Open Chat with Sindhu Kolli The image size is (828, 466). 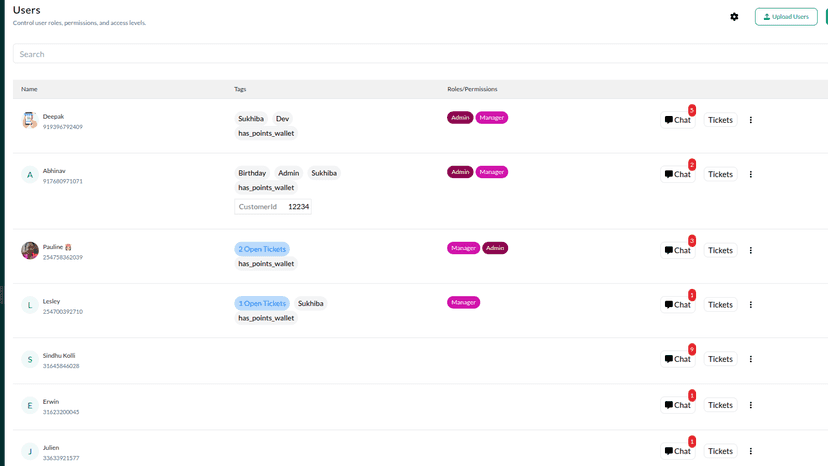tap(678, 359)
